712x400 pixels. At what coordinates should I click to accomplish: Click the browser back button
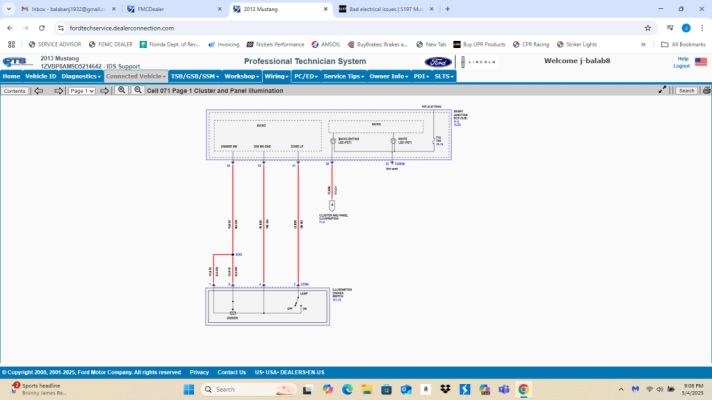pos(10,28)
